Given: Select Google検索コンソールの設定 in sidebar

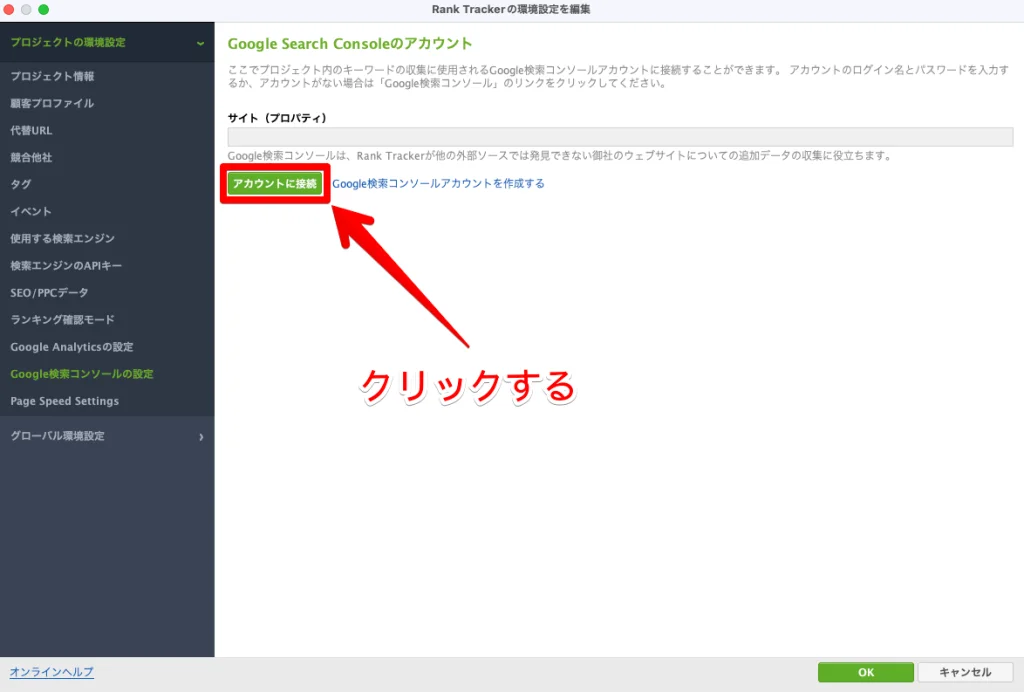Looking at the screenshot, I should [82, 374].
